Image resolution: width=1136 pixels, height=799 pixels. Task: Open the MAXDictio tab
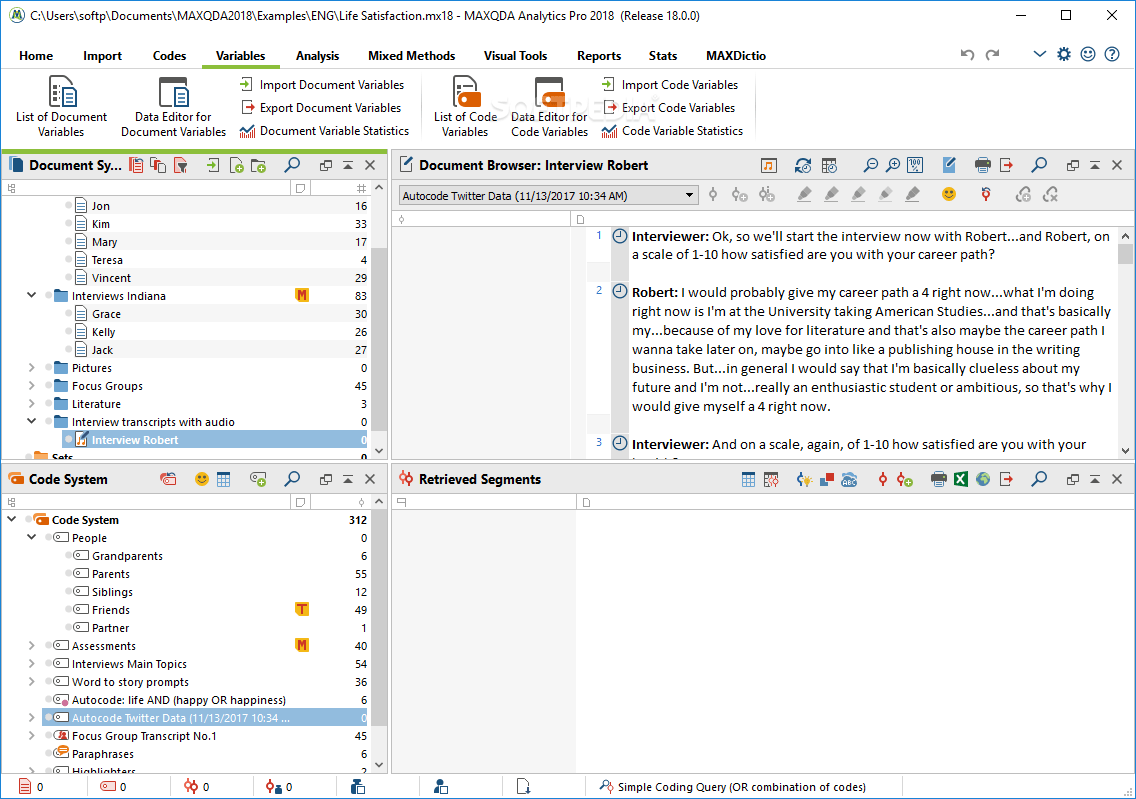tap(735, 56)
